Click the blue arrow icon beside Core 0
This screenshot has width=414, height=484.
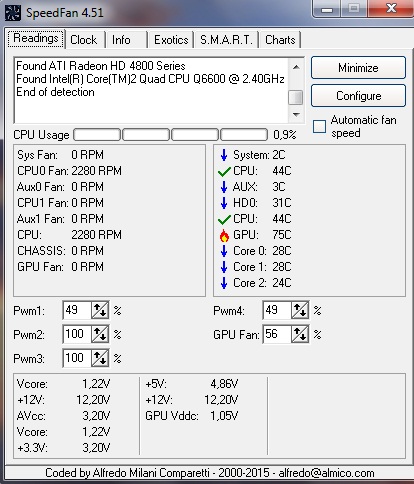[224, 251]
